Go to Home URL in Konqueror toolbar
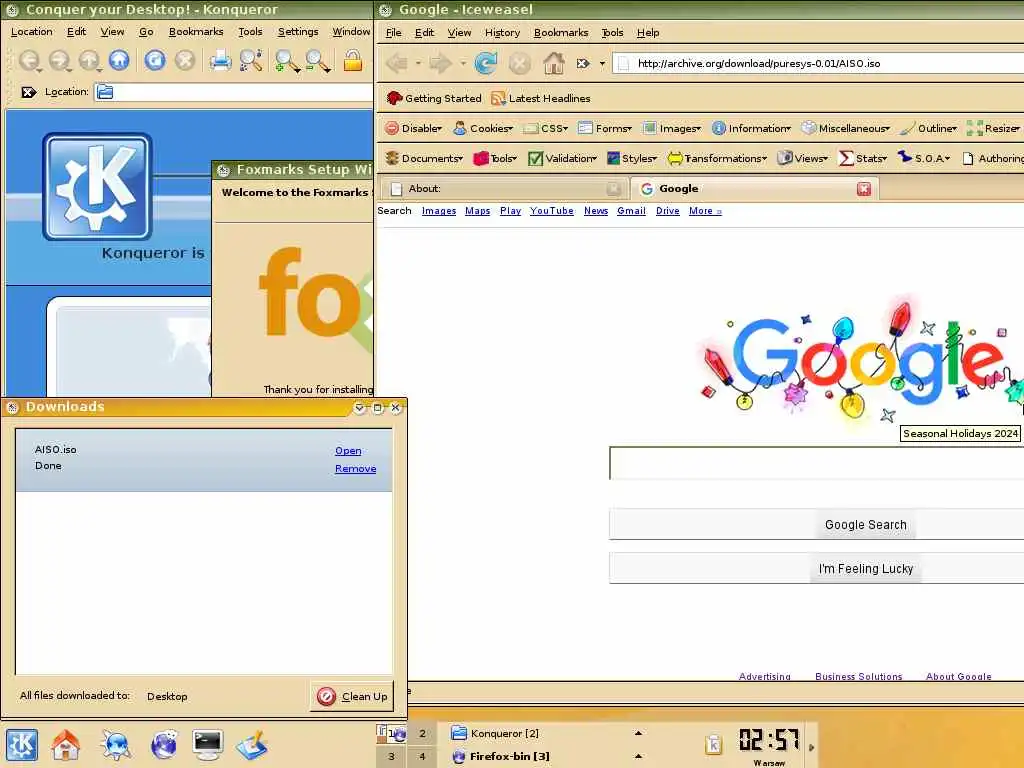Viewport: 1024px width, 768px height. tap(119, 61)
